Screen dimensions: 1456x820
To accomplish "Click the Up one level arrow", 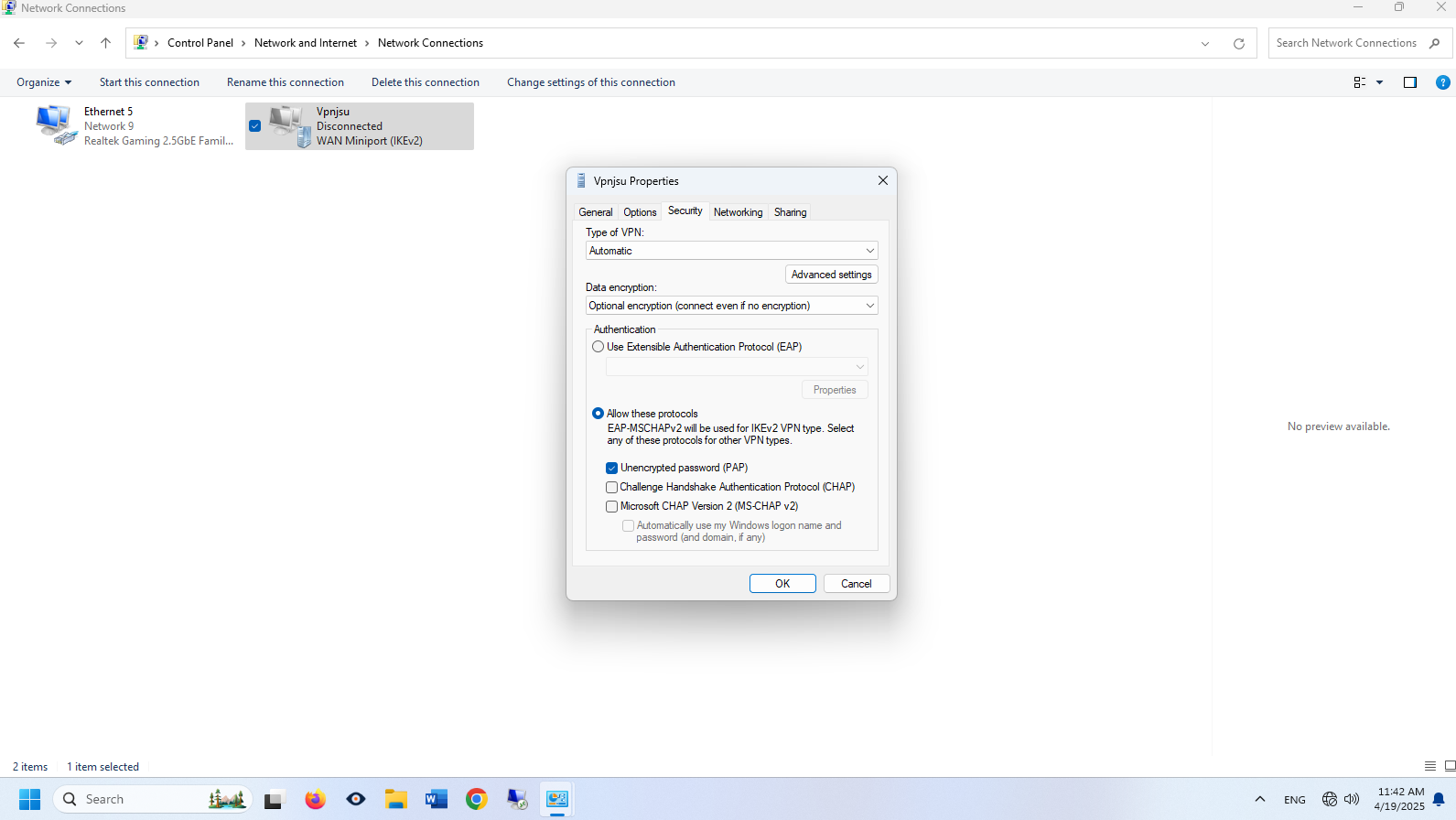I will [106, 43].
